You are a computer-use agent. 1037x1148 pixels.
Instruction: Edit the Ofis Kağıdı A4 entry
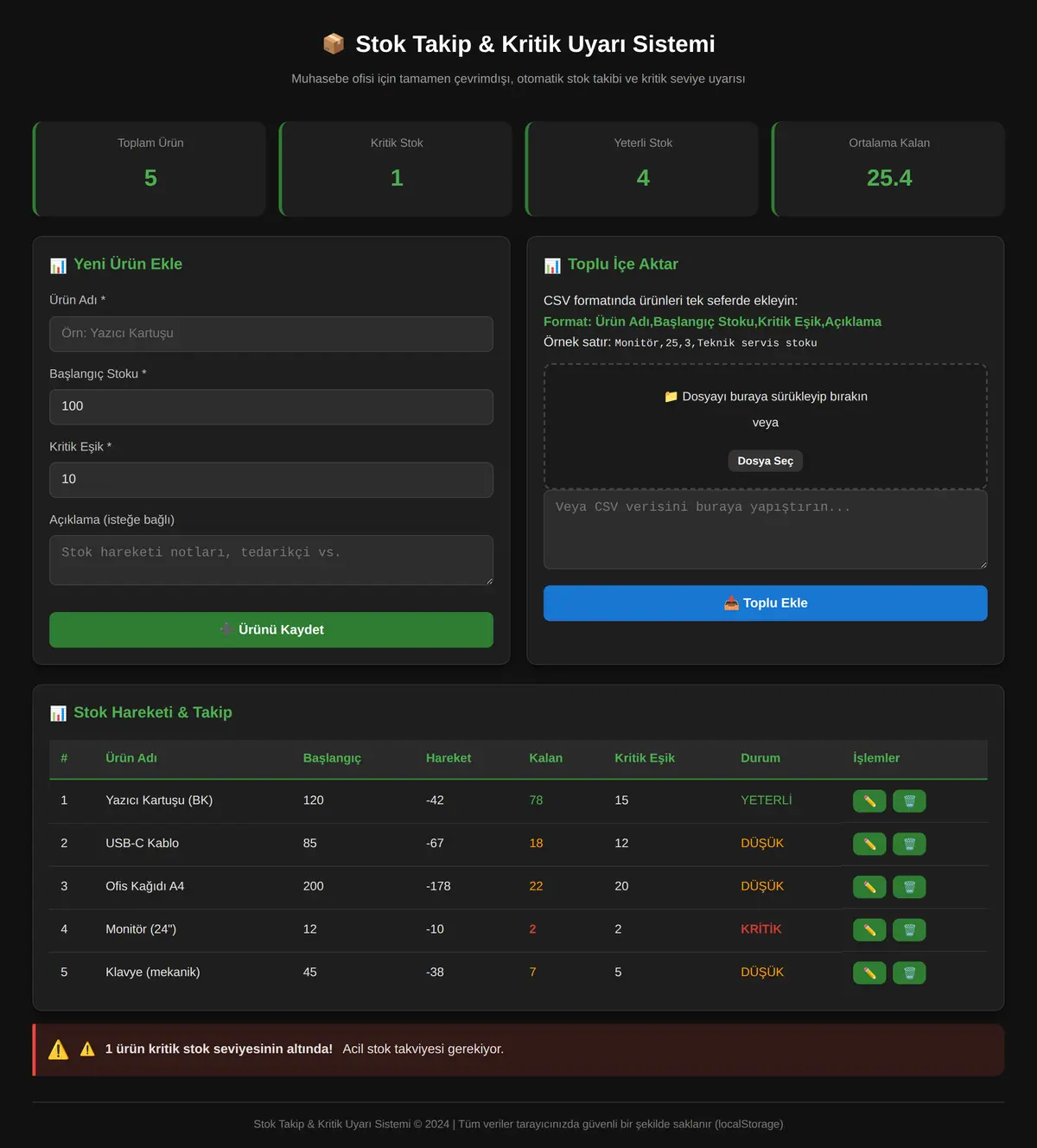pos(869,887)
